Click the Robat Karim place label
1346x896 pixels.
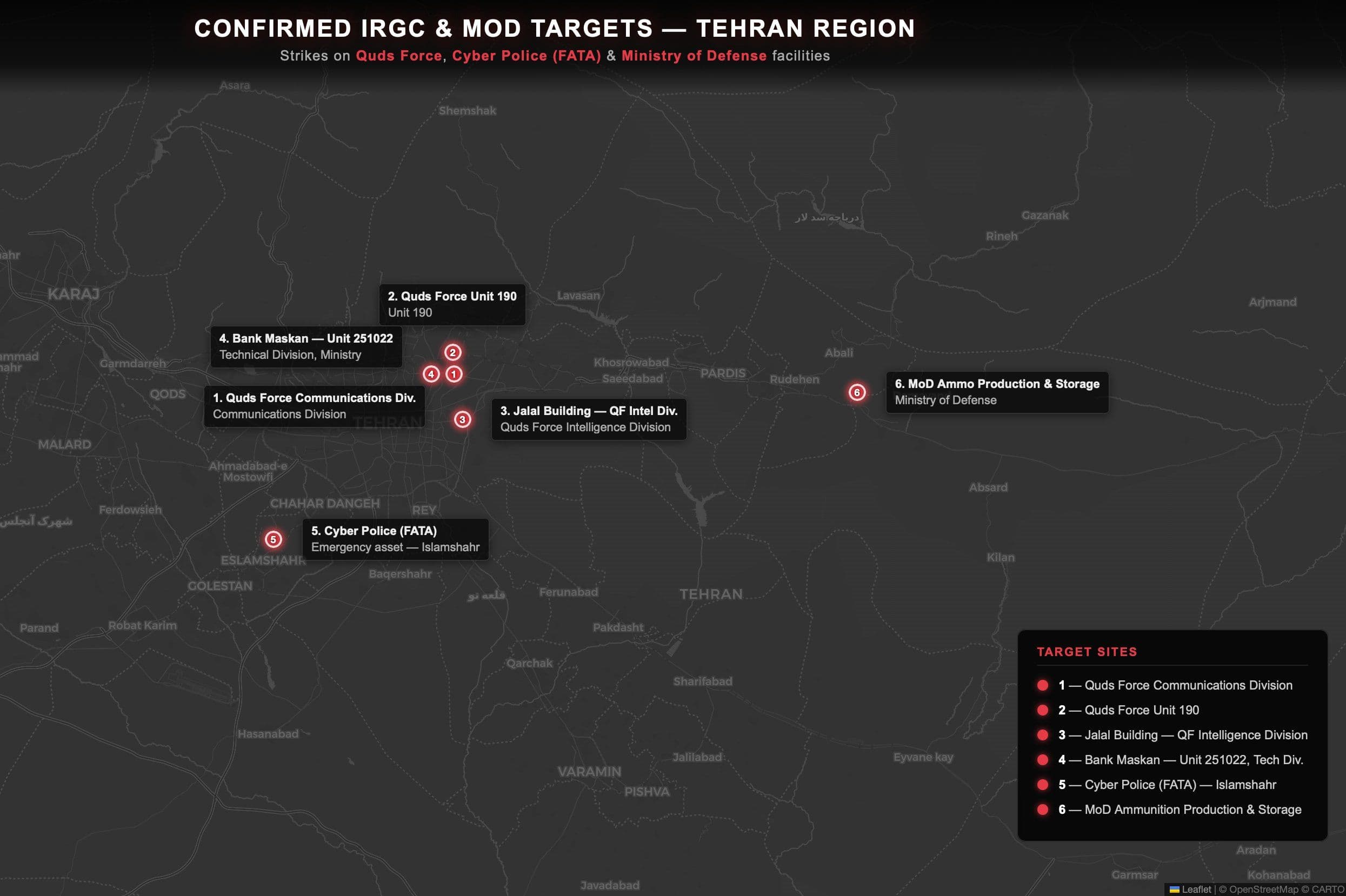(142, 626)
